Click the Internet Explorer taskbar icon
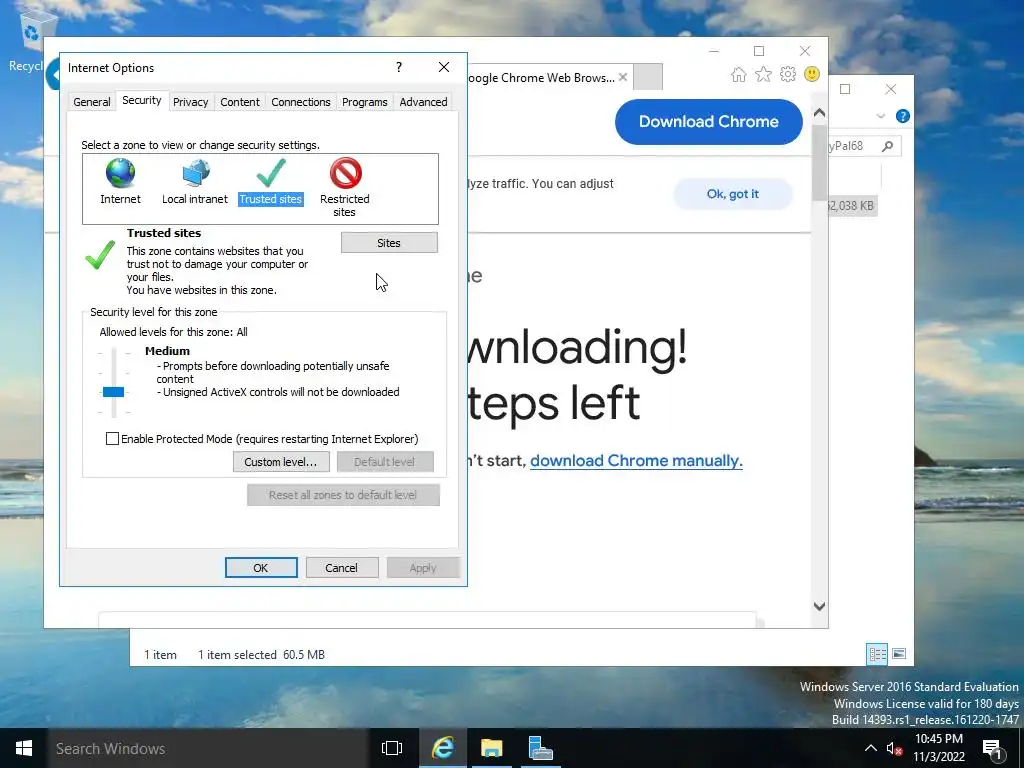 pos(443,748)
